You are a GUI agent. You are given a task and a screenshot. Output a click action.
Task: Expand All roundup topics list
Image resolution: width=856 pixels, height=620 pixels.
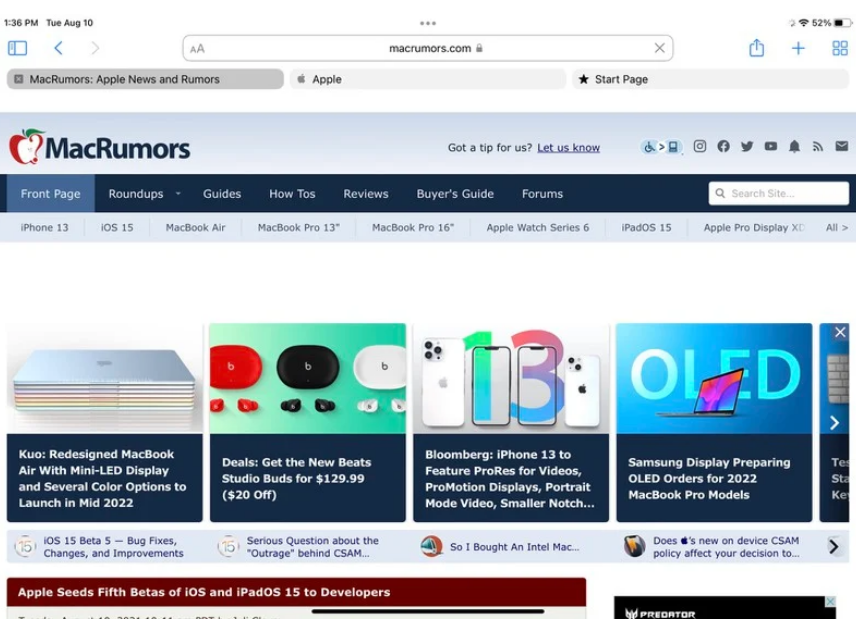(836, 228)
